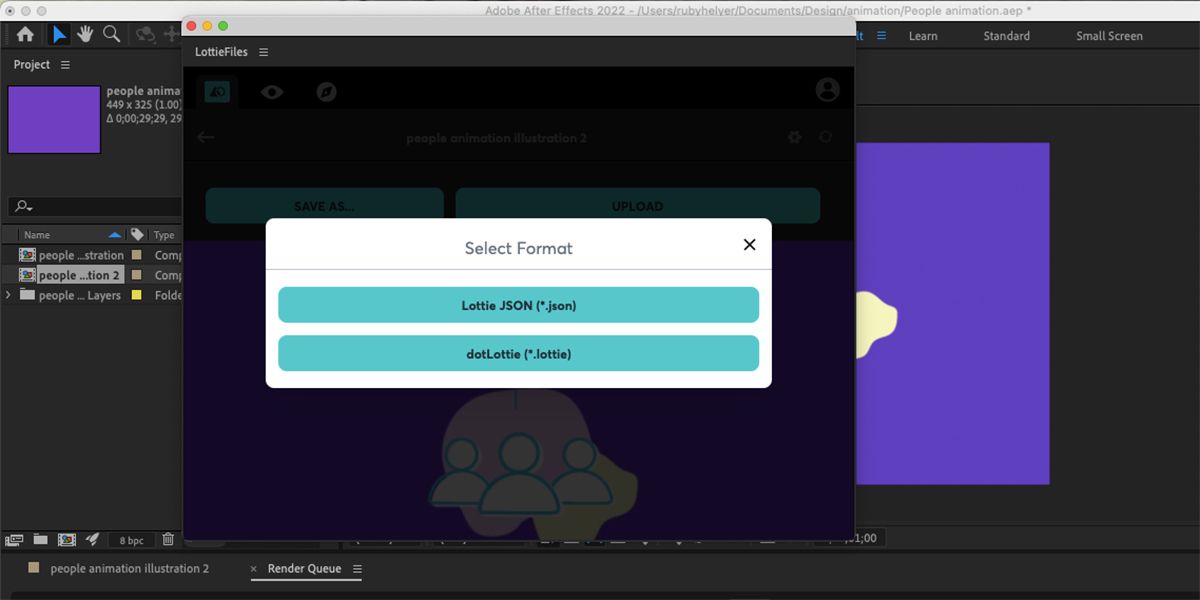Open the LottieFiles preview eye tab
The width and height of the screenshot is (1200, 600).
[x=272, y=92]
